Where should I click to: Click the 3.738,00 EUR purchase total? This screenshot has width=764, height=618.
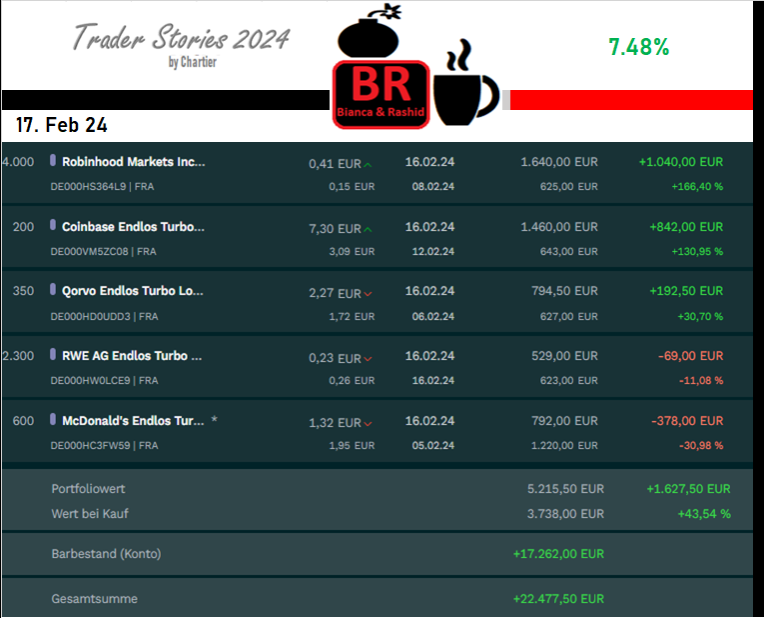tap(566, 514)
